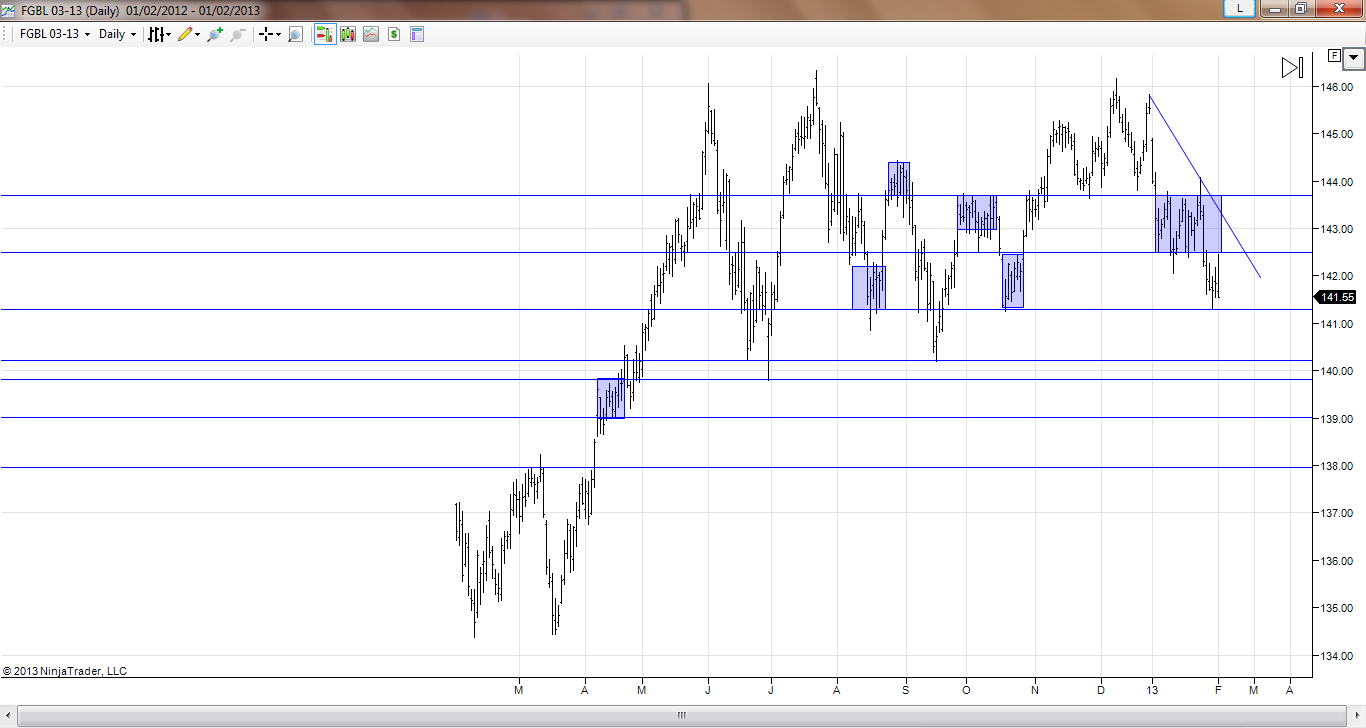
Task: Click the chart style bars icon
Action: click(x=155, y=34)
